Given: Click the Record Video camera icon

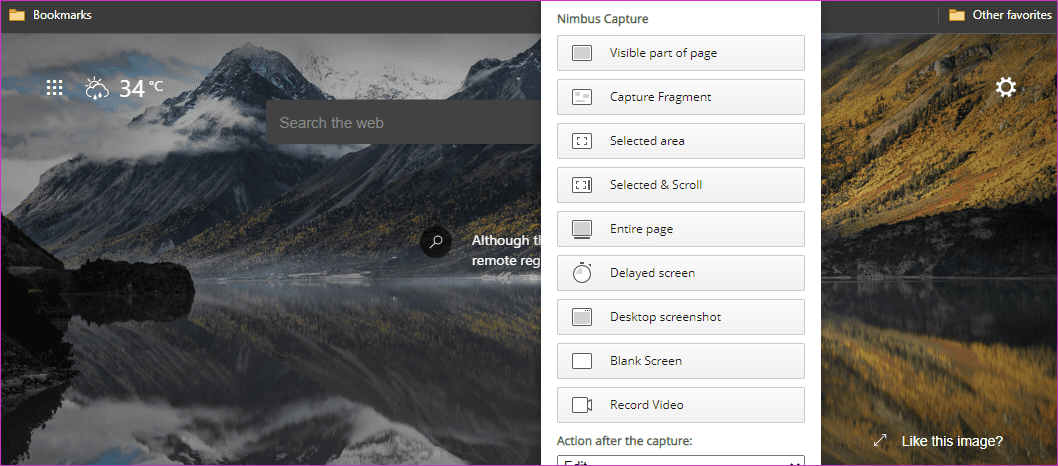Looking at the screenshot, I should coord(582,405).
